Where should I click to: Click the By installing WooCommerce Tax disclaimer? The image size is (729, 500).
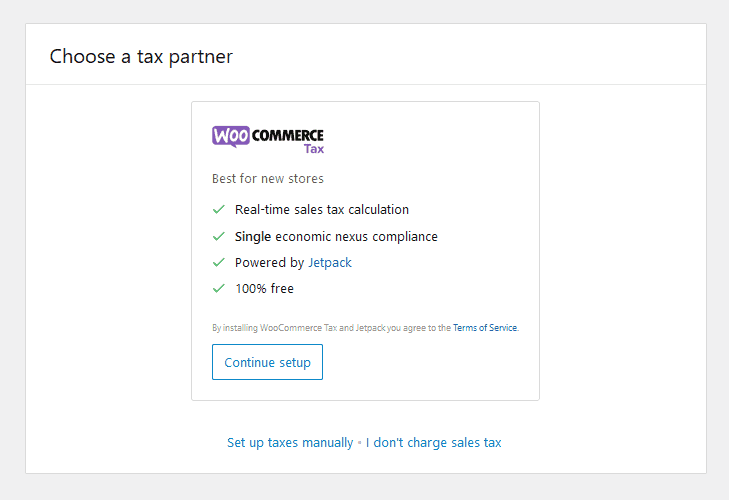(x=331, y=328)
